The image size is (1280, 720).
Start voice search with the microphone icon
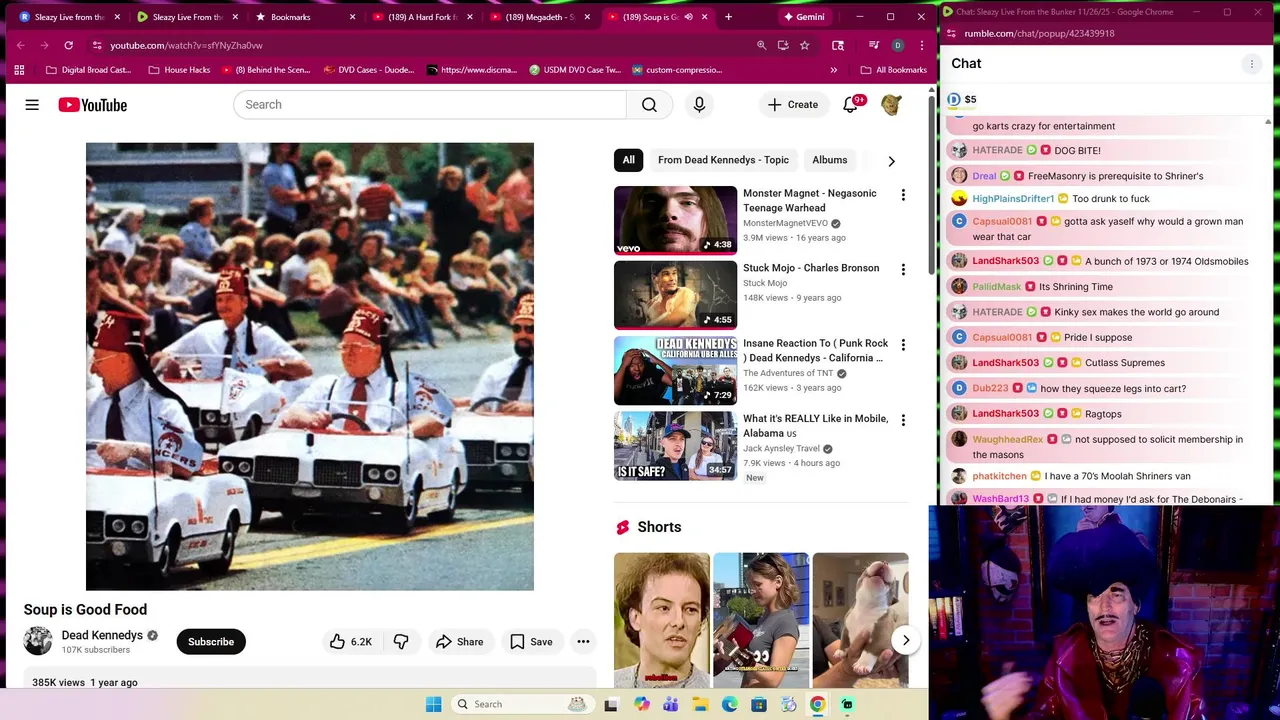[699, 105]
